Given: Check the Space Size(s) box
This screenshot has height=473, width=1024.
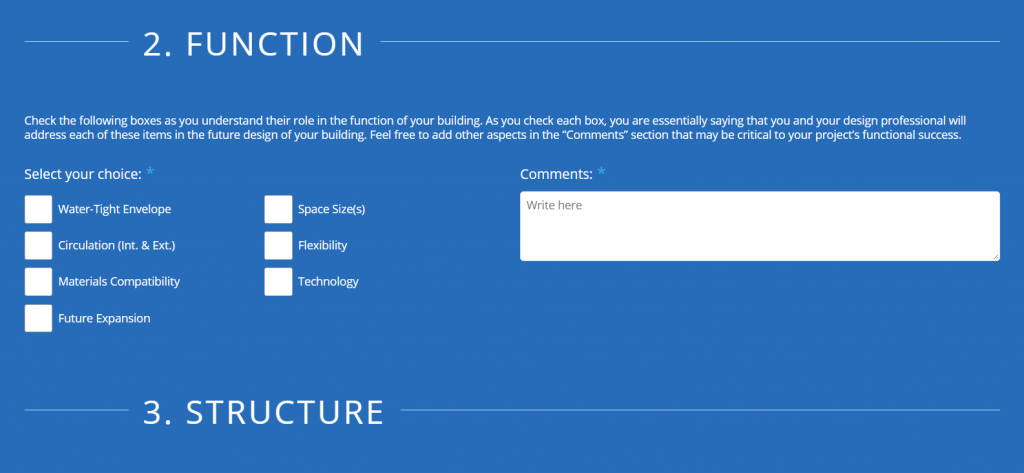Looking at the screenshot, I should (x=278, y=209).
